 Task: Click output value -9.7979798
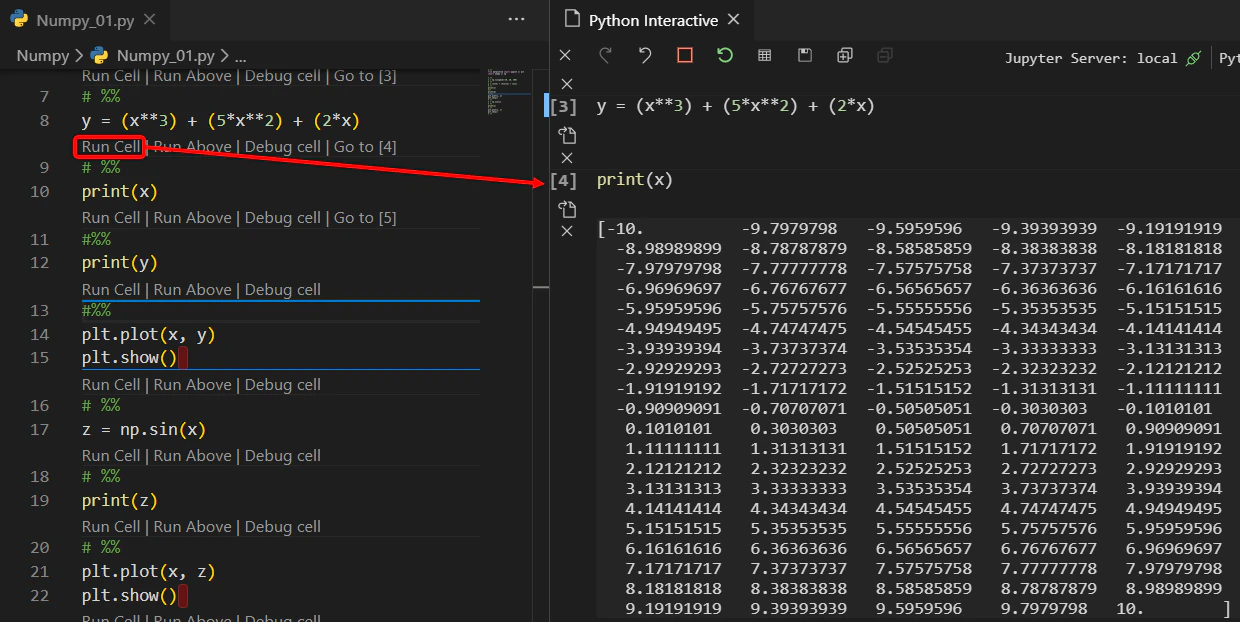coord(789,229)
